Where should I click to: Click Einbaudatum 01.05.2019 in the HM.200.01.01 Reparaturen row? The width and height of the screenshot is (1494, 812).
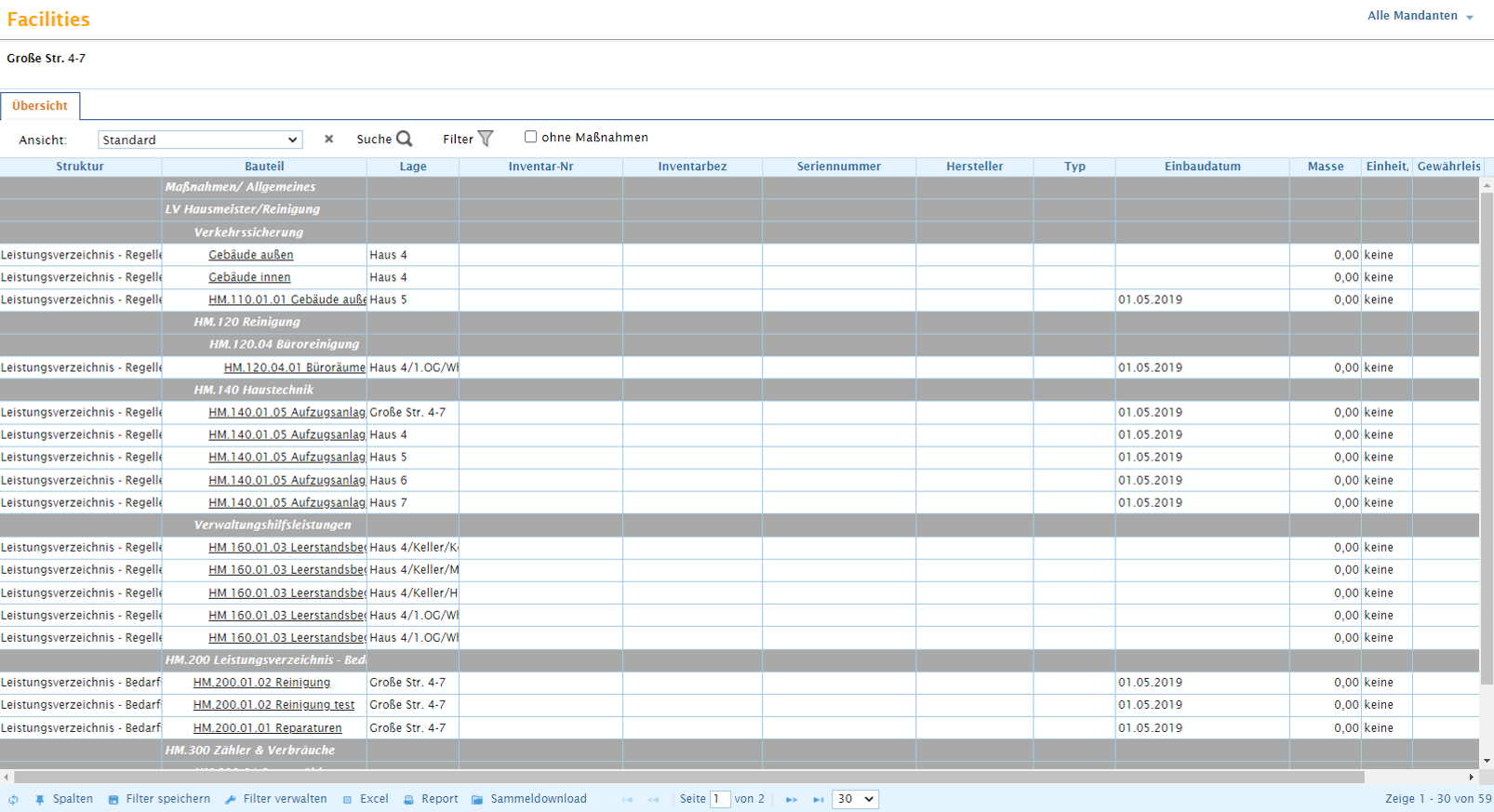(1150, 728)
